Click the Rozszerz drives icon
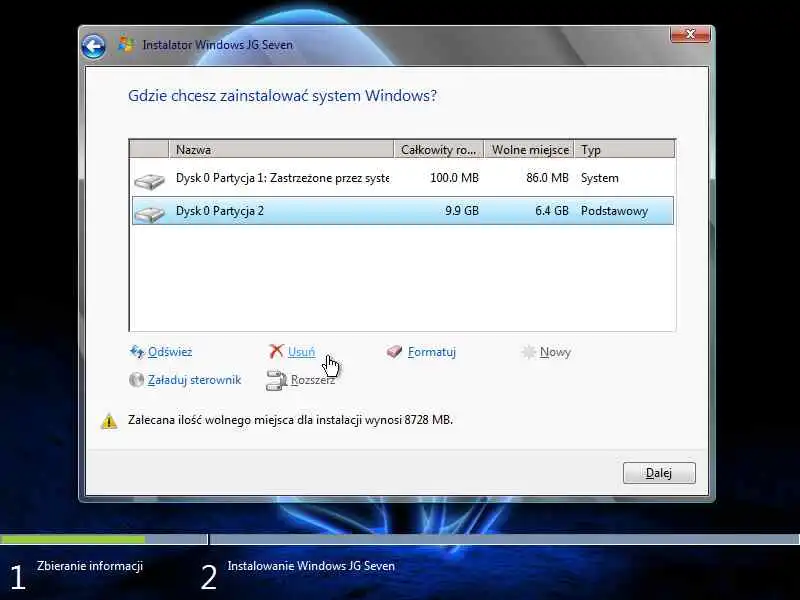Viewport: 800px width, 600px height. coord(276,381)
